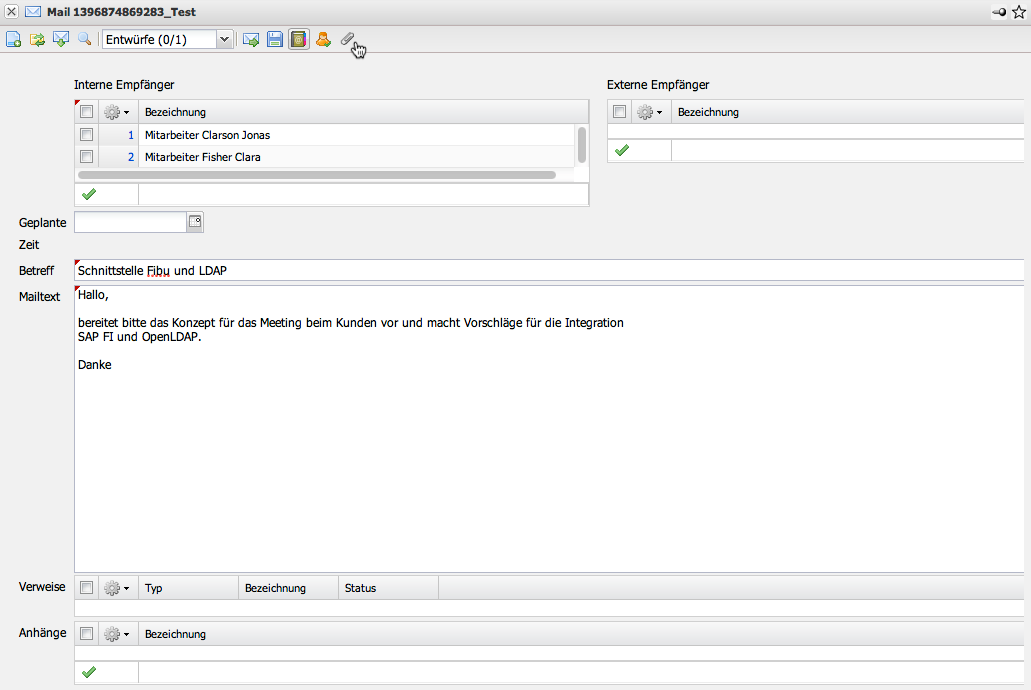Toggle select-all checkbox in Externe Empfänger header
Viewport: 1031px width, 690px height.
tap(620, 112)
